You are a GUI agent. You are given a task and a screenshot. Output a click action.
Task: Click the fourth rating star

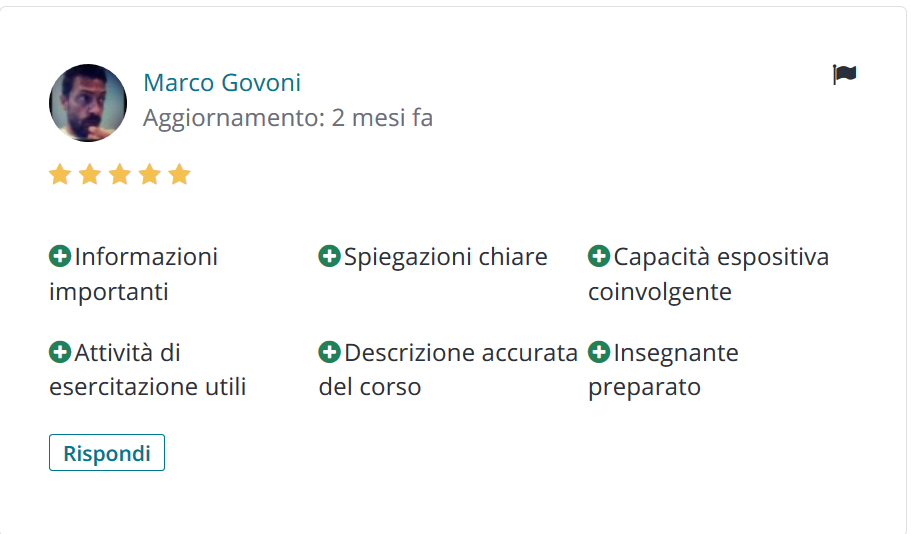click(150, 174)
